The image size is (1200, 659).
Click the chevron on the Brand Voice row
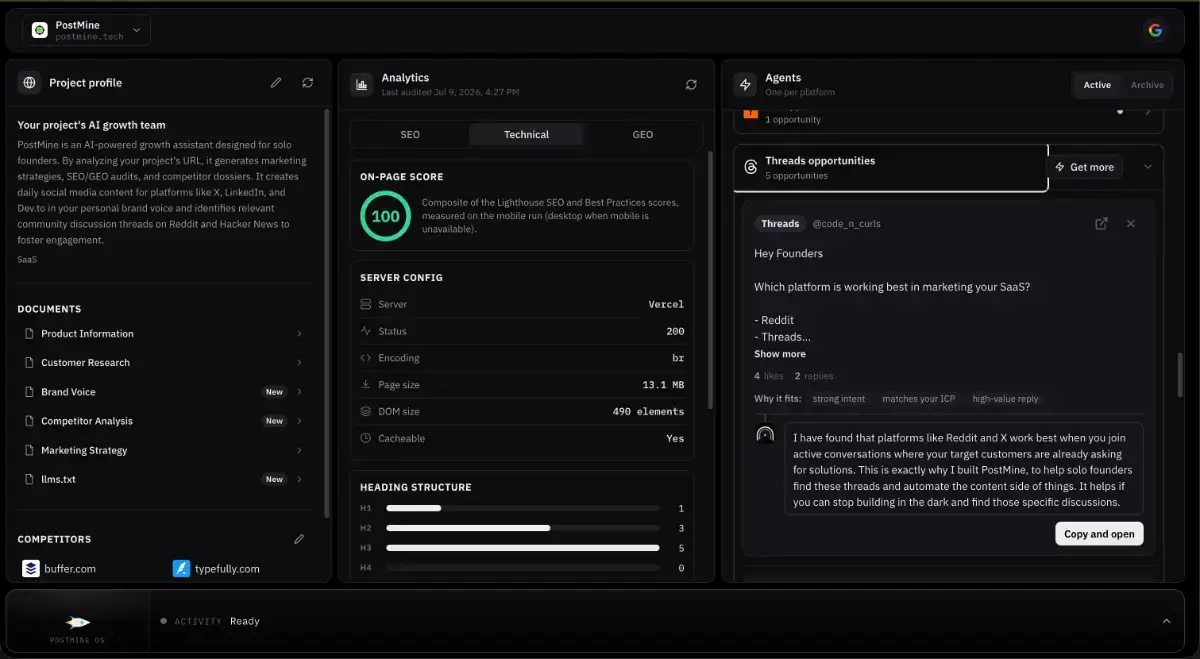pos(299,392)
